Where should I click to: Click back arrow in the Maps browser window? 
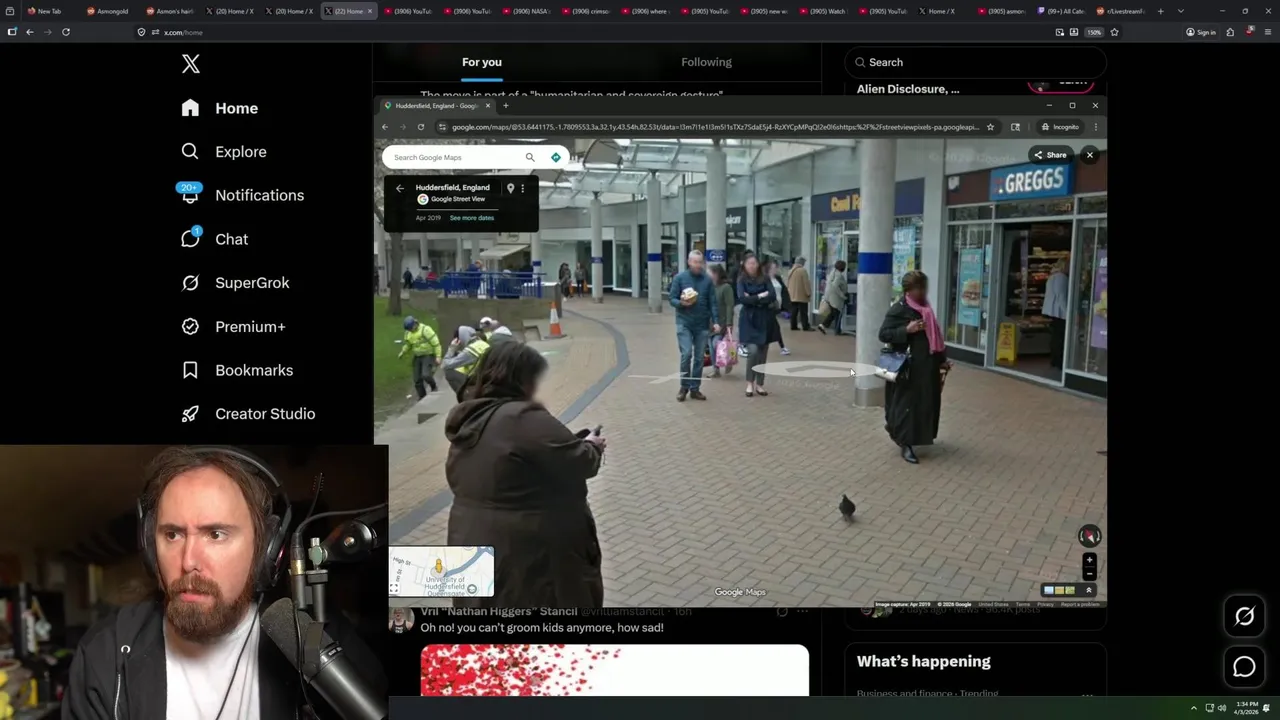pyautogui.click(x=385, y=127)
